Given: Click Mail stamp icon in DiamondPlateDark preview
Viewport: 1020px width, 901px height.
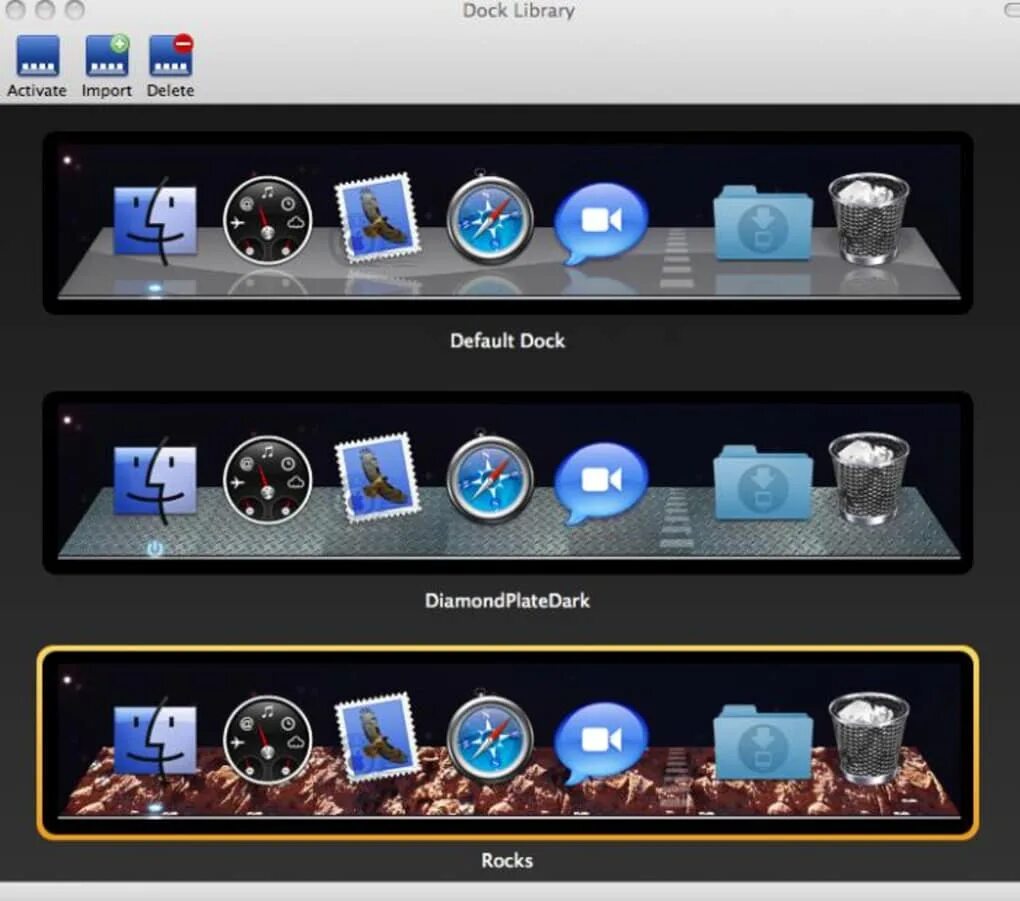Looking at the screenshot, I should (x=377, y=477).
